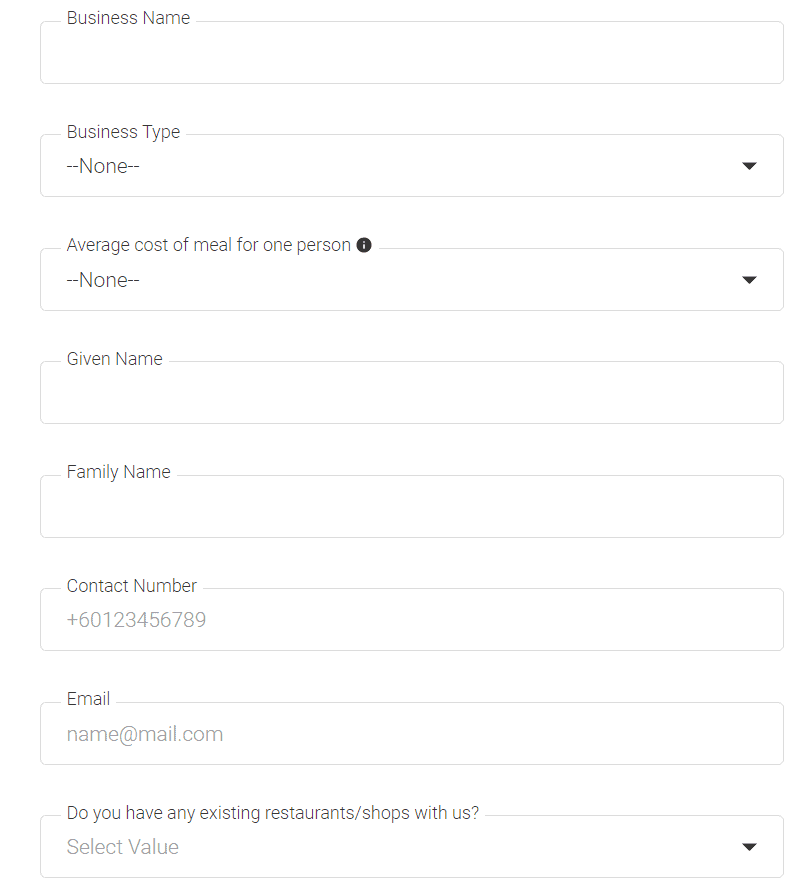
Task: Click the Contact Number field with +60123456789 placeholder
Action: click(x=412, y=619)
